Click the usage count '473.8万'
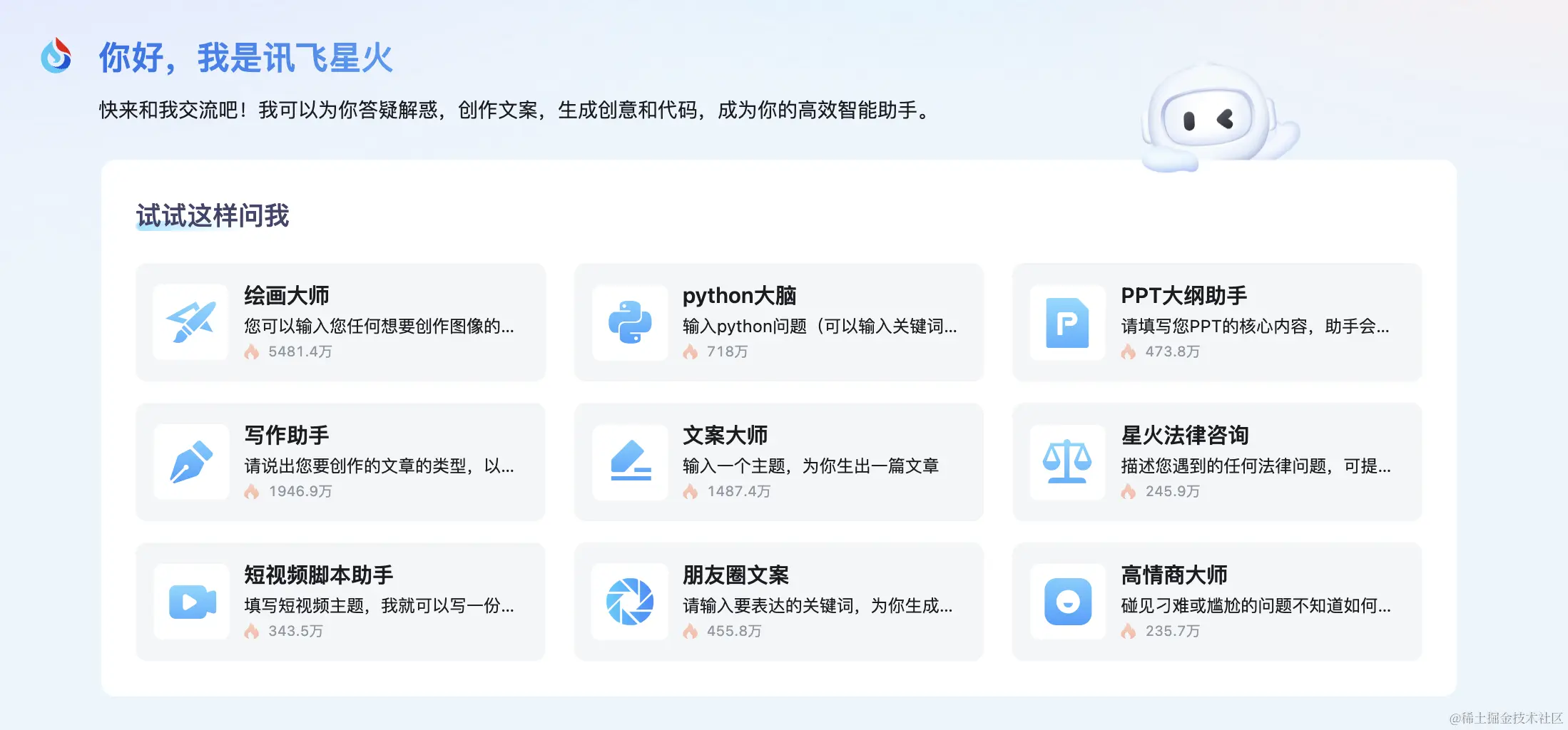 pyautogui.click(x=1173, y=351)
